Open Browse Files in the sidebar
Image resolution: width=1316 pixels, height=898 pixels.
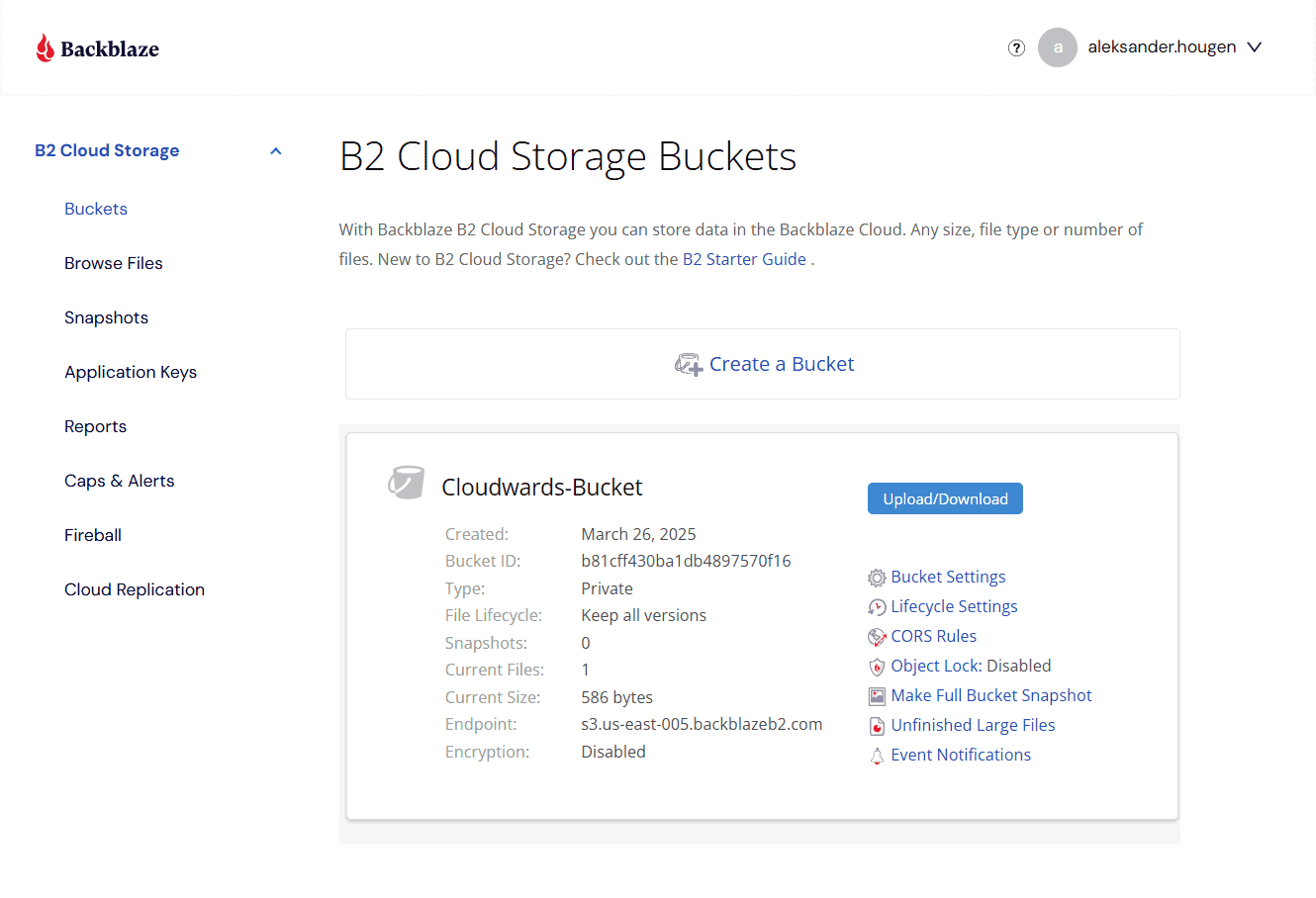114,263
